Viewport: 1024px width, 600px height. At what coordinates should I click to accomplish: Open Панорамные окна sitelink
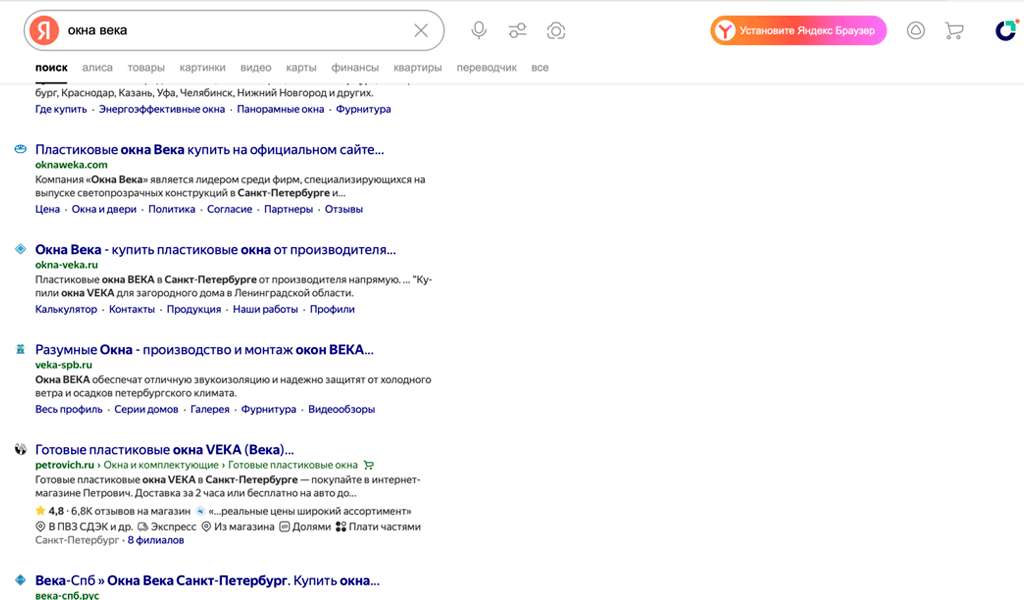coord(280,109)
